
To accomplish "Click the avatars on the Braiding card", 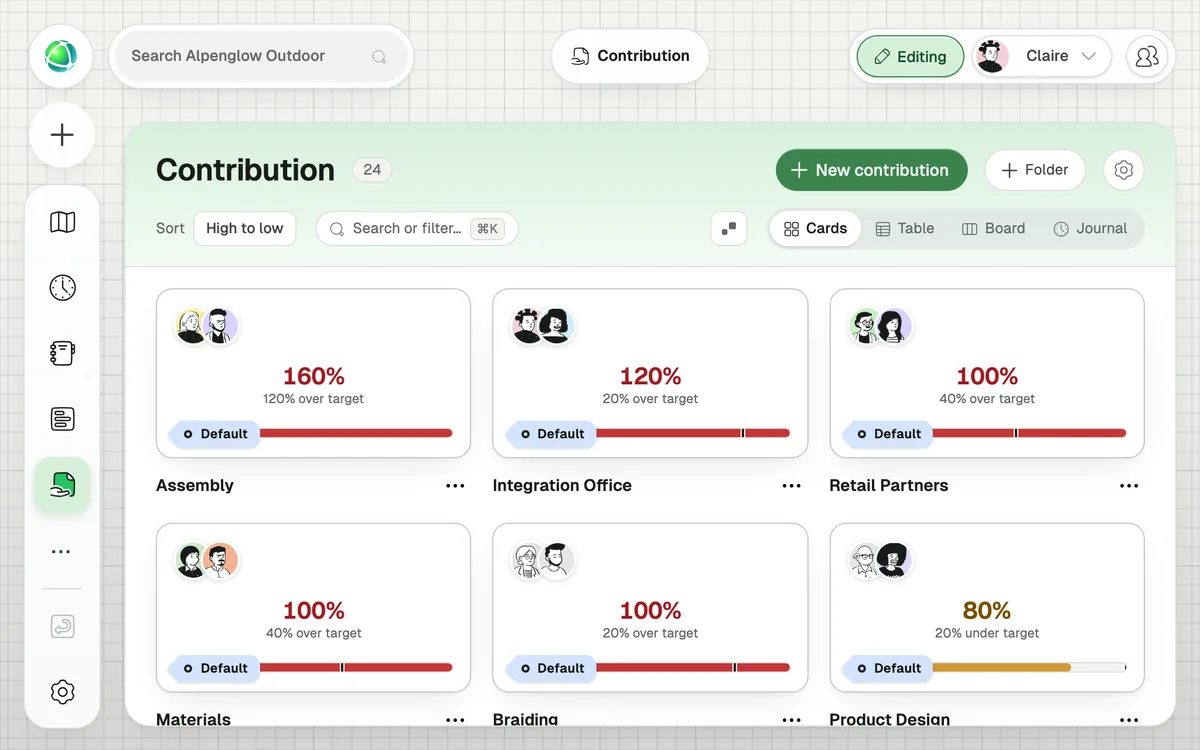I will [543, 561].
